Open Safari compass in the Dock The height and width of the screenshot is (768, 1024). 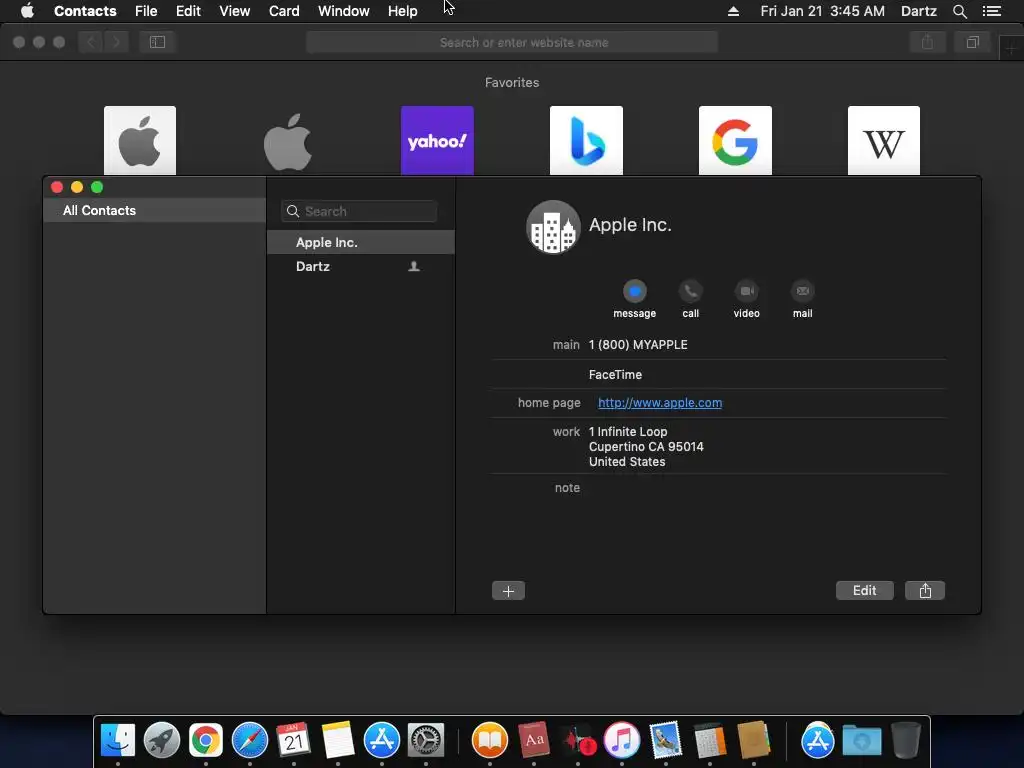coord(249,740)
